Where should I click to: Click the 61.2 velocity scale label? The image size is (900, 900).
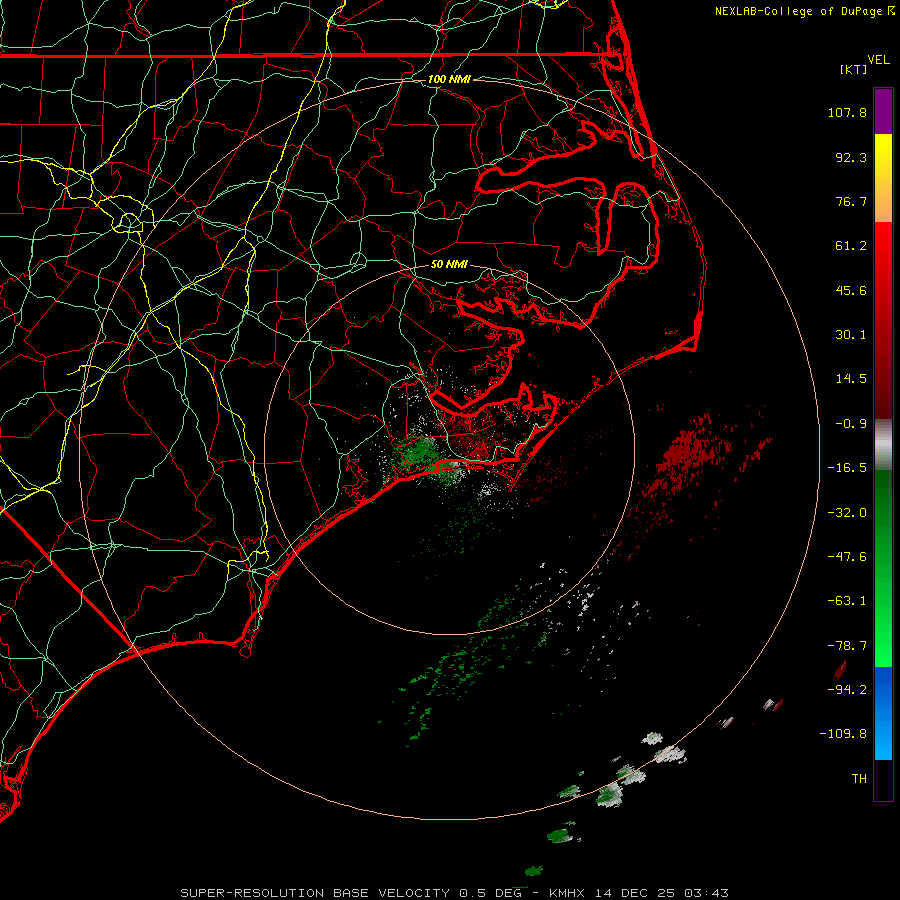point(851,246)
